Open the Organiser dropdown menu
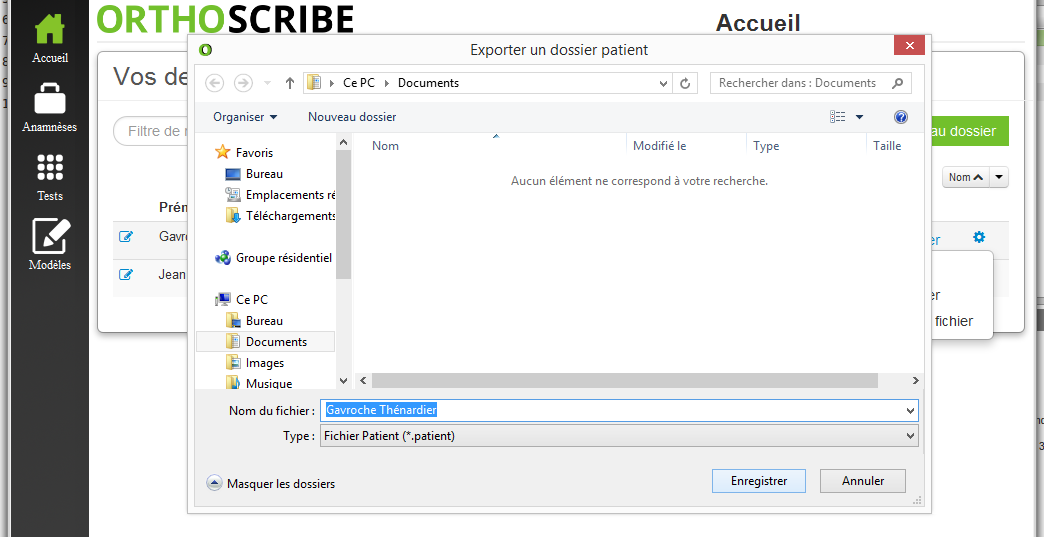This screenshot has width=1044, height=537. click(245, 117)
